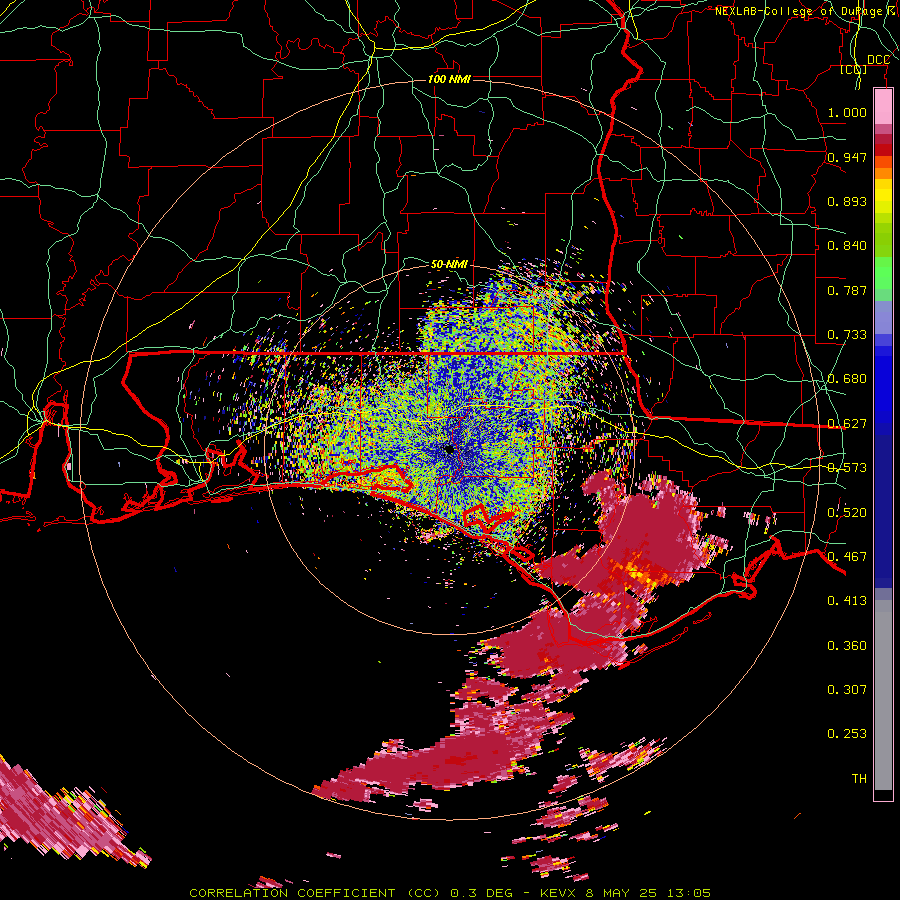Click the 0.573 legend value
This screenshot has height=900, width=900.
(x=847, y=468)
